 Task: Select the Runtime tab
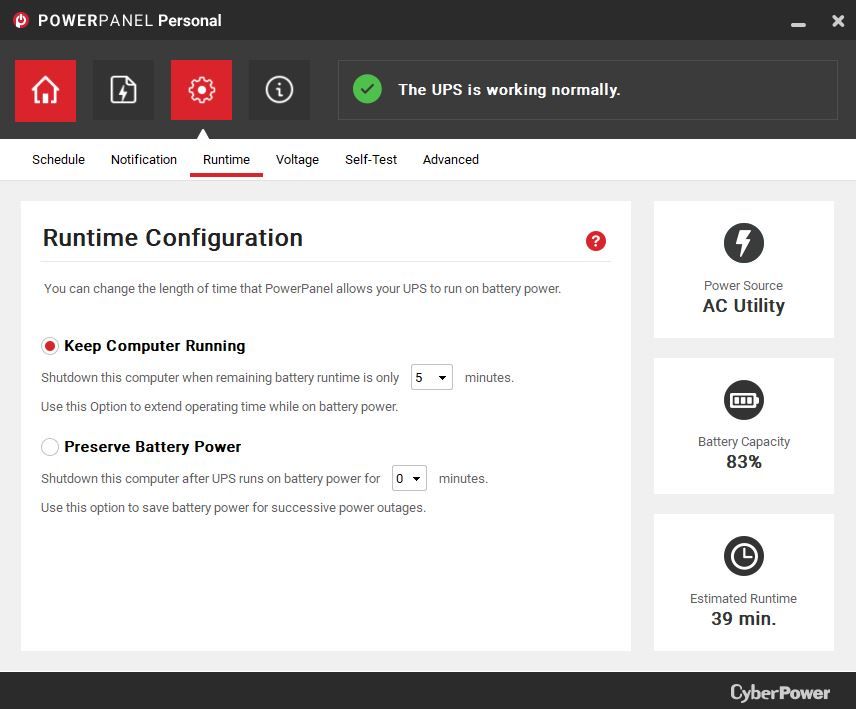pyautogui.click(x=226, y=159)
